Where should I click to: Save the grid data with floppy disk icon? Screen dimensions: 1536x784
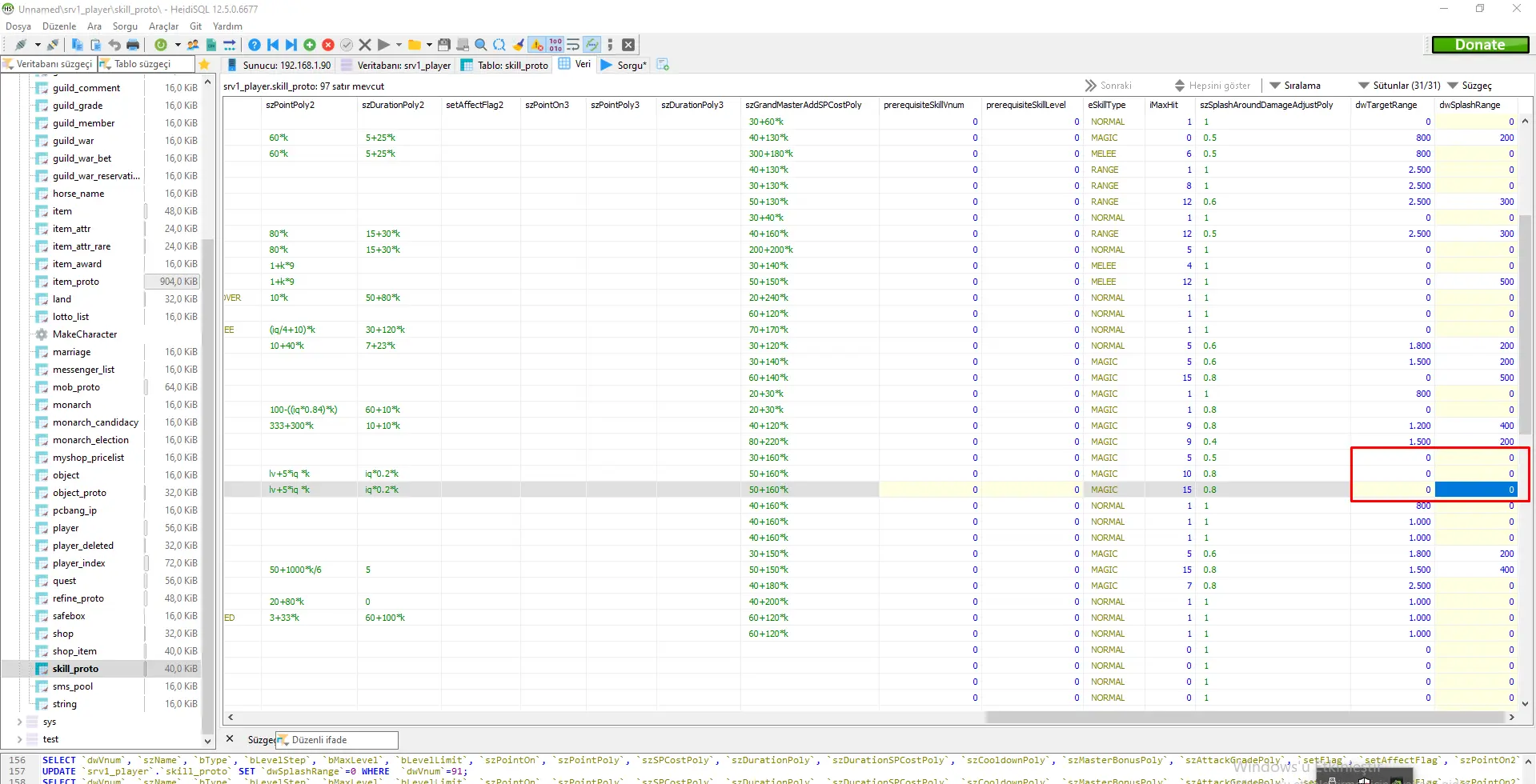pos(444,45)
